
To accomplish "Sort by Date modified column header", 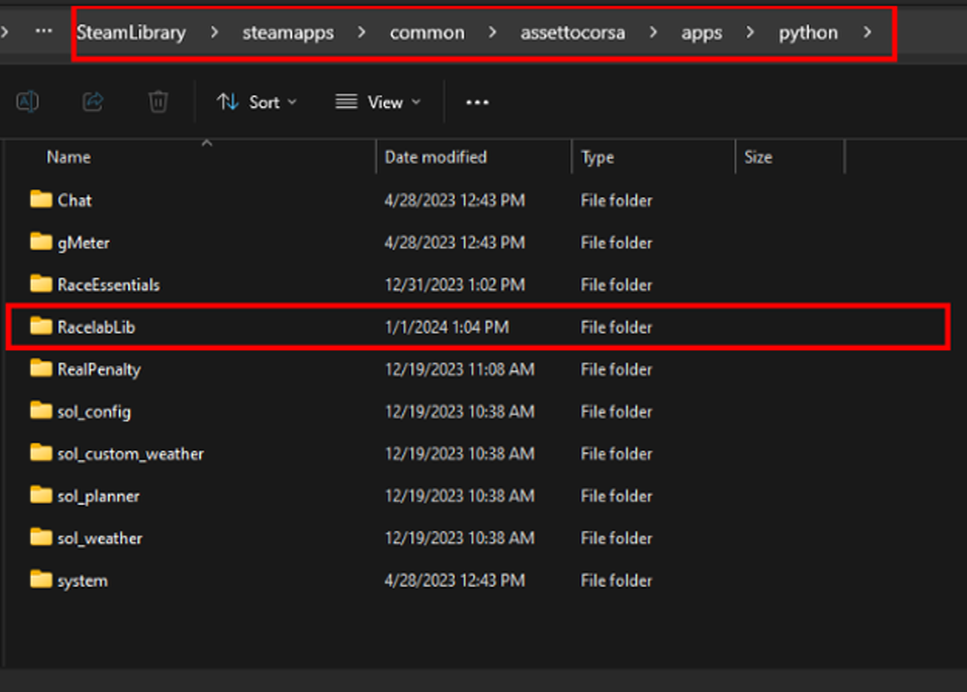I will (x=436, y=157).
